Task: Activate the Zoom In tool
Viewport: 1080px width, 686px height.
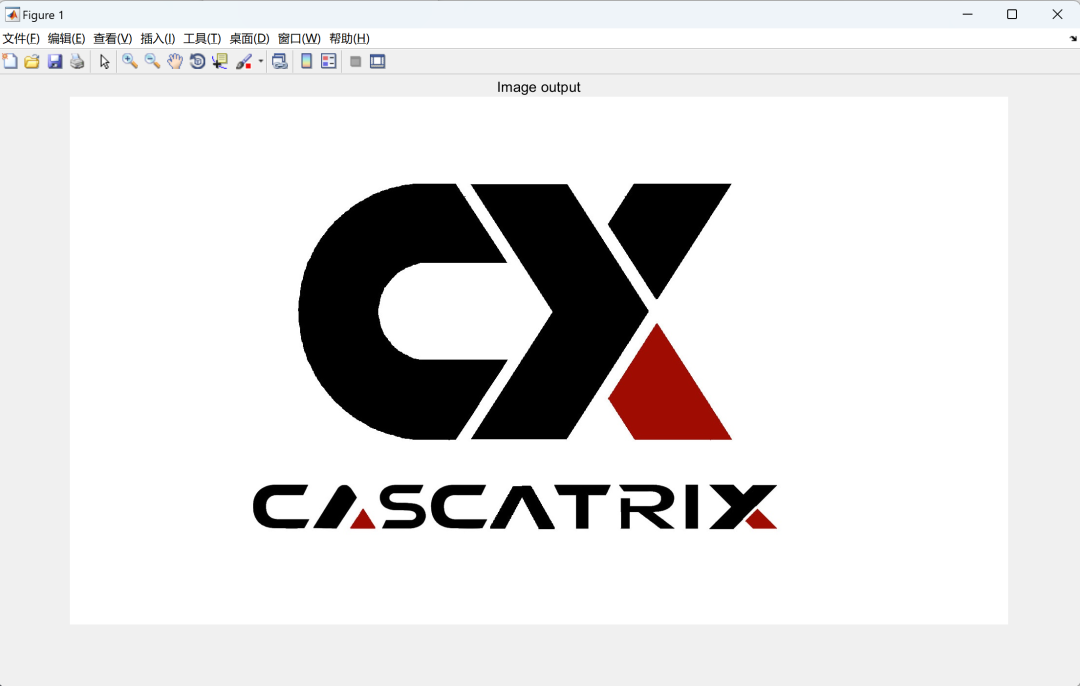Action: (x=129, y=61)
